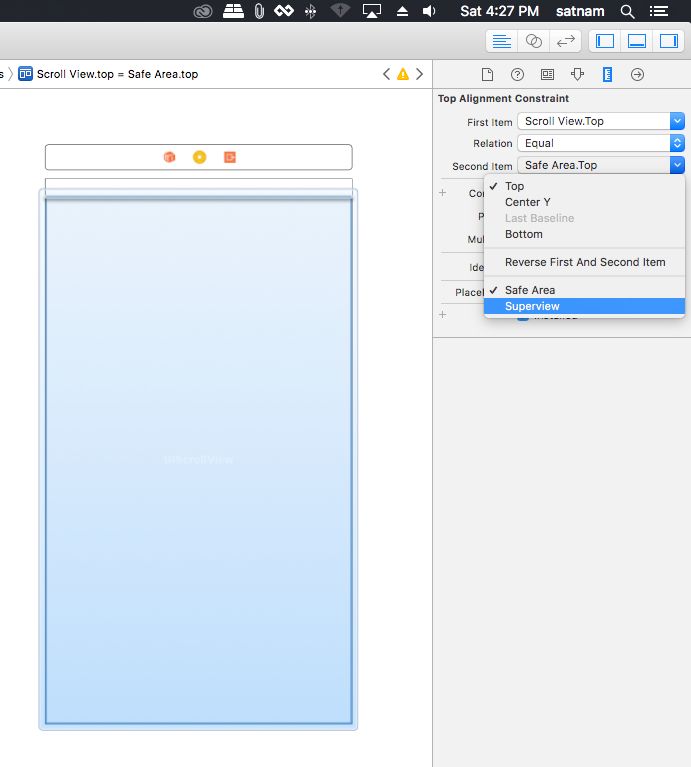This screenshot has height=767, width=691.
Task: Show the standard editor
Action: click(501, 41)
